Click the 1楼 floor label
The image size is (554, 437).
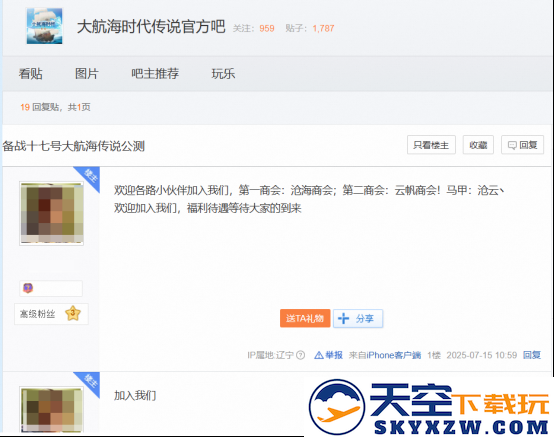(434, 355)
